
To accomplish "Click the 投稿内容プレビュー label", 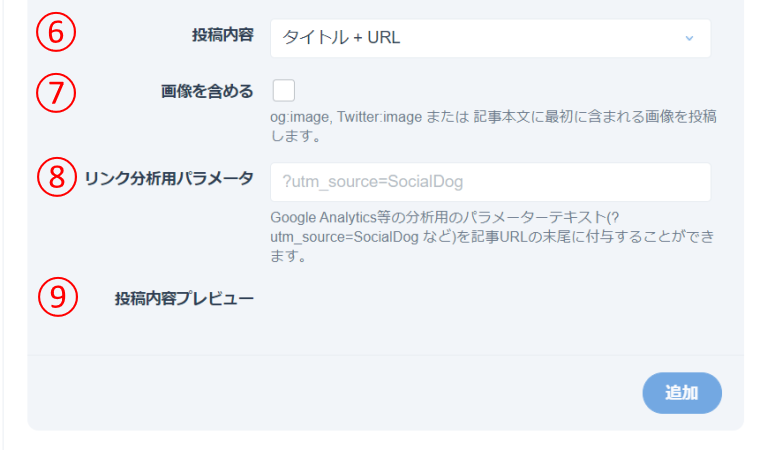I will [184, 298].
